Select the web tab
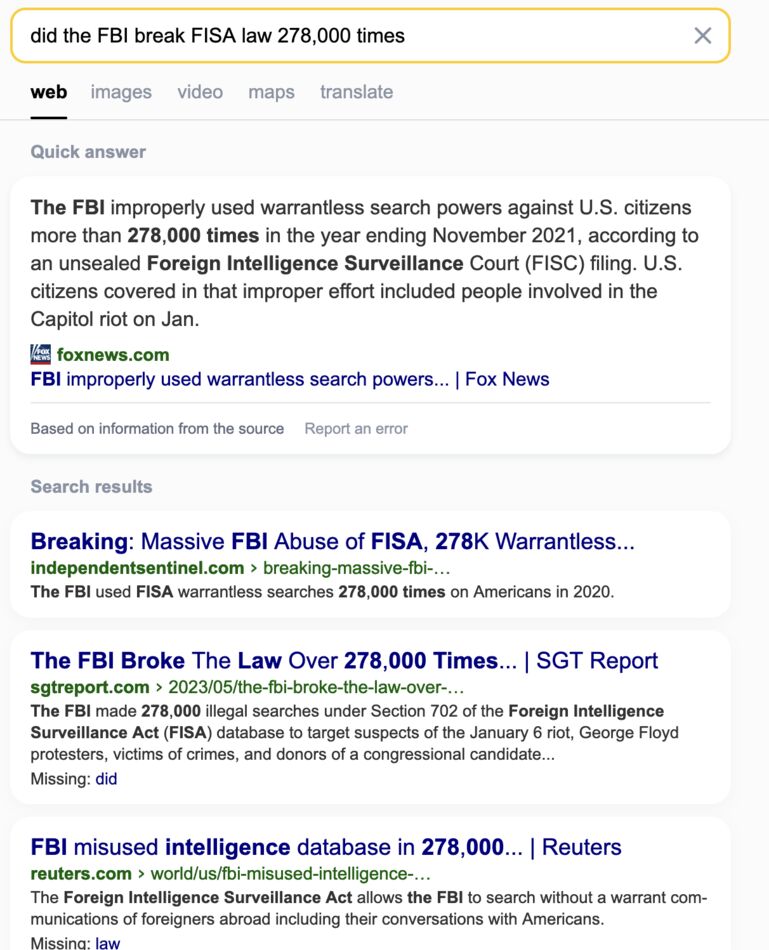The image size is (769, 950). pyautogui.click(x=48, y=91)
